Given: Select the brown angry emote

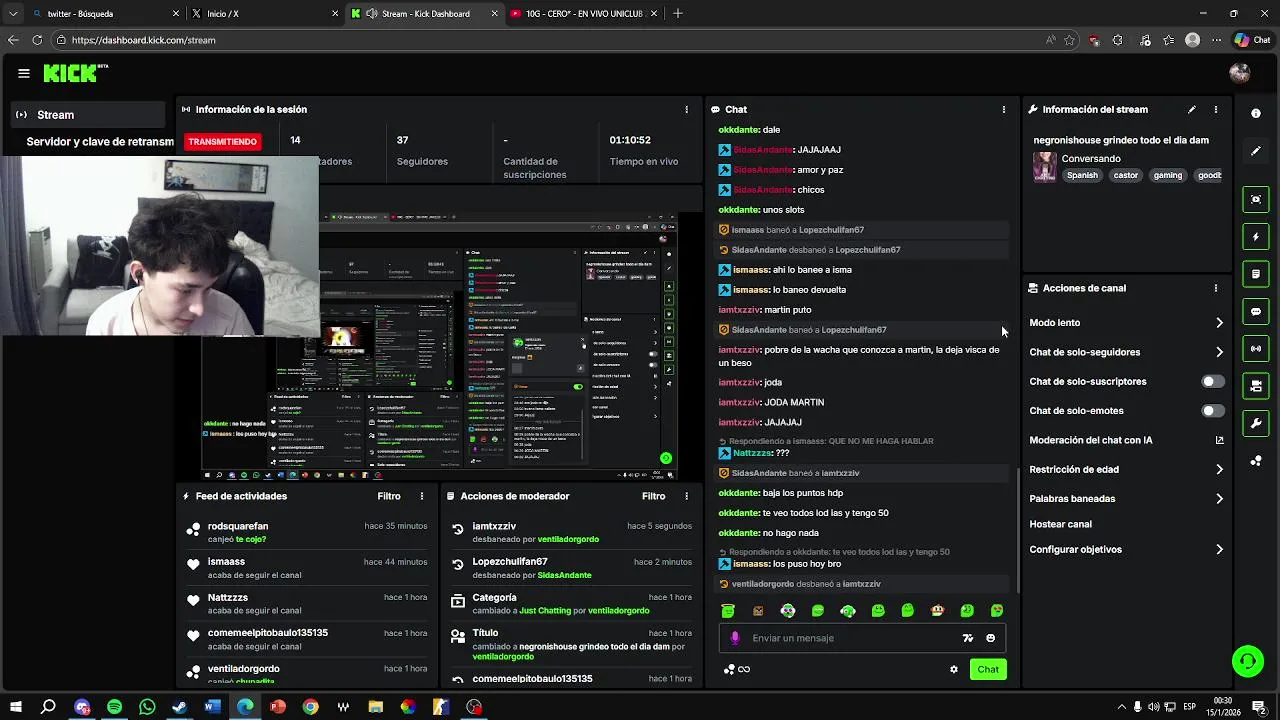Looking at the screenshot, I should click(758, 610).
